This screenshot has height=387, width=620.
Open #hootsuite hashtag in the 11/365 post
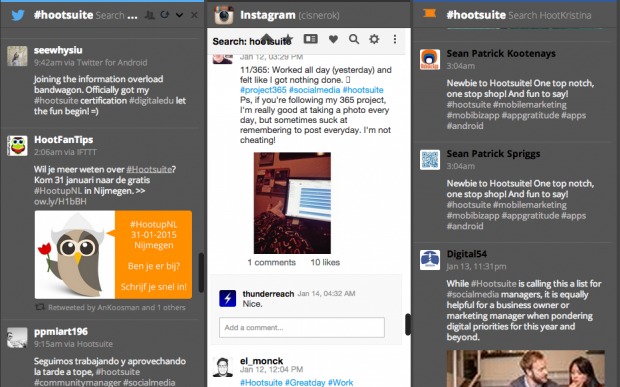tap(363, 90)
